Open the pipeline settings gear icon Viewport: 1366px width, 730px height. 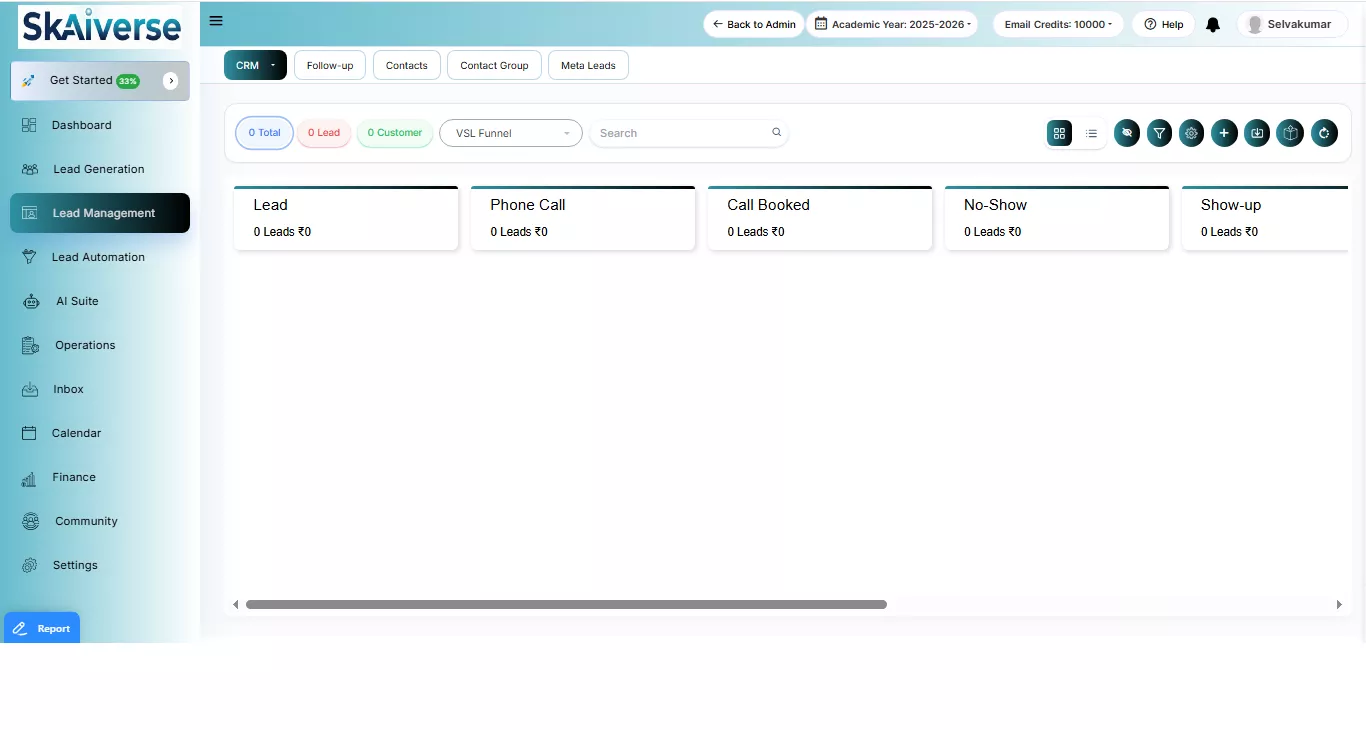pos(1191,133)
